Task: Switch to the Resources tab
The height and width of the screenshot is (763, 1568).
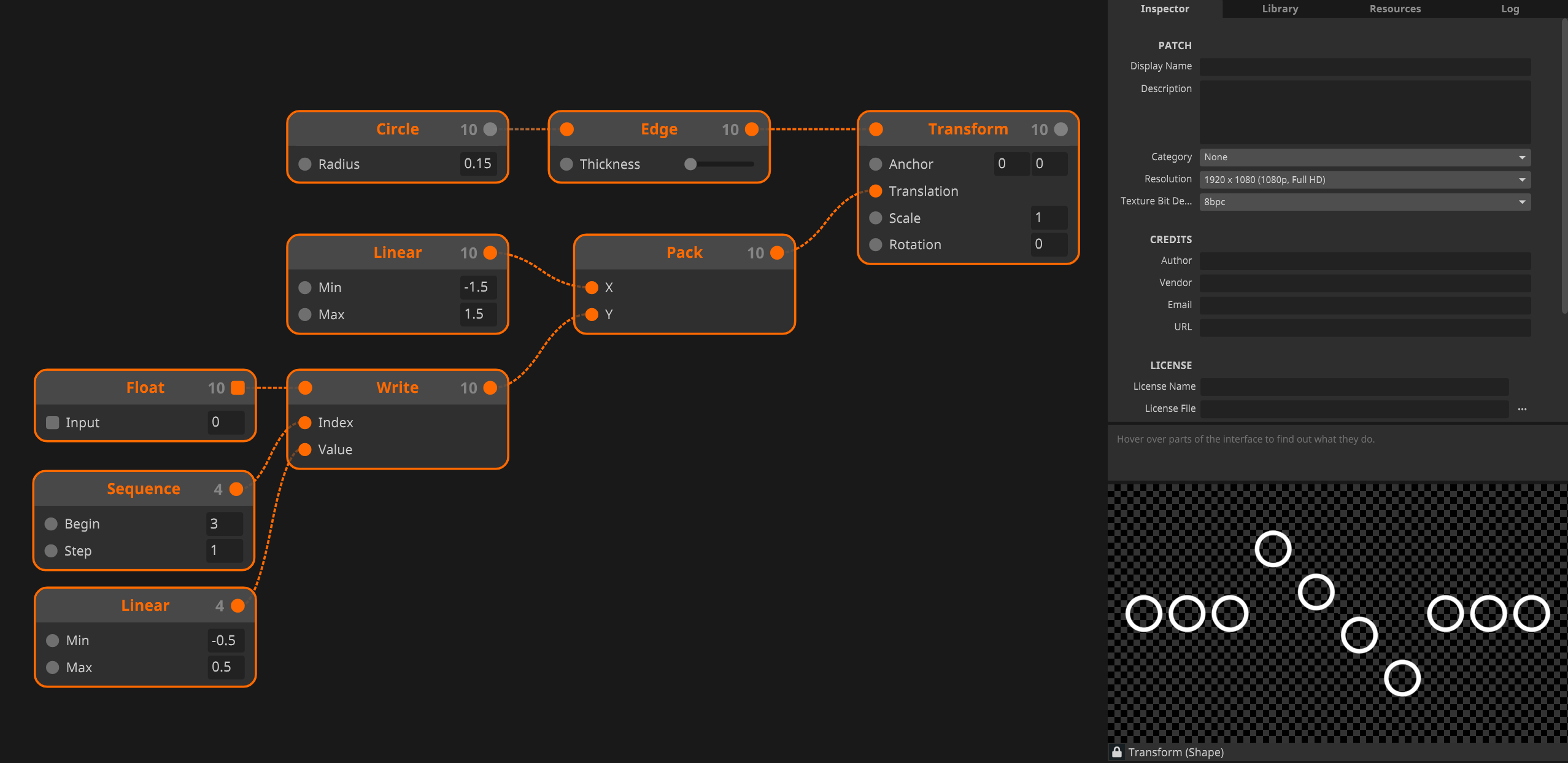Action: (1395, 9)
